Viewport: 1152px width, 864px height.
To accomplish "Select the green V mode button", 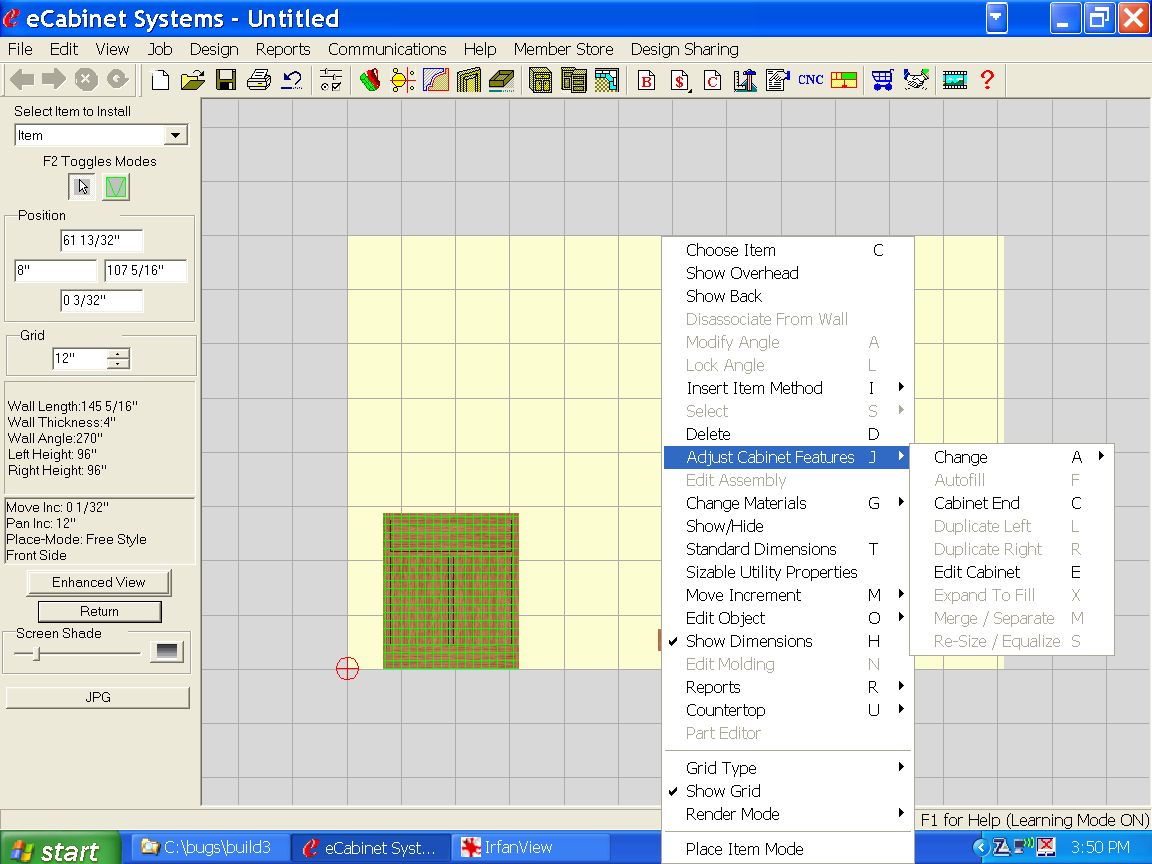I will point(116,187).
